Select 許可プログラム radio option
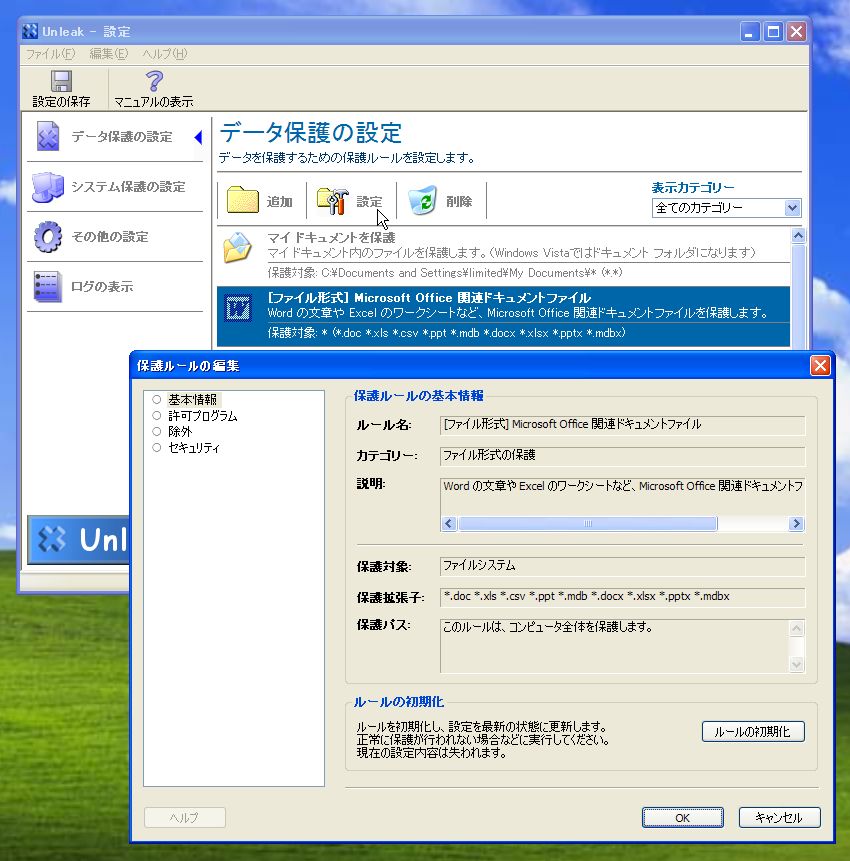Viewport: 850px width, 861px height. 156,415
